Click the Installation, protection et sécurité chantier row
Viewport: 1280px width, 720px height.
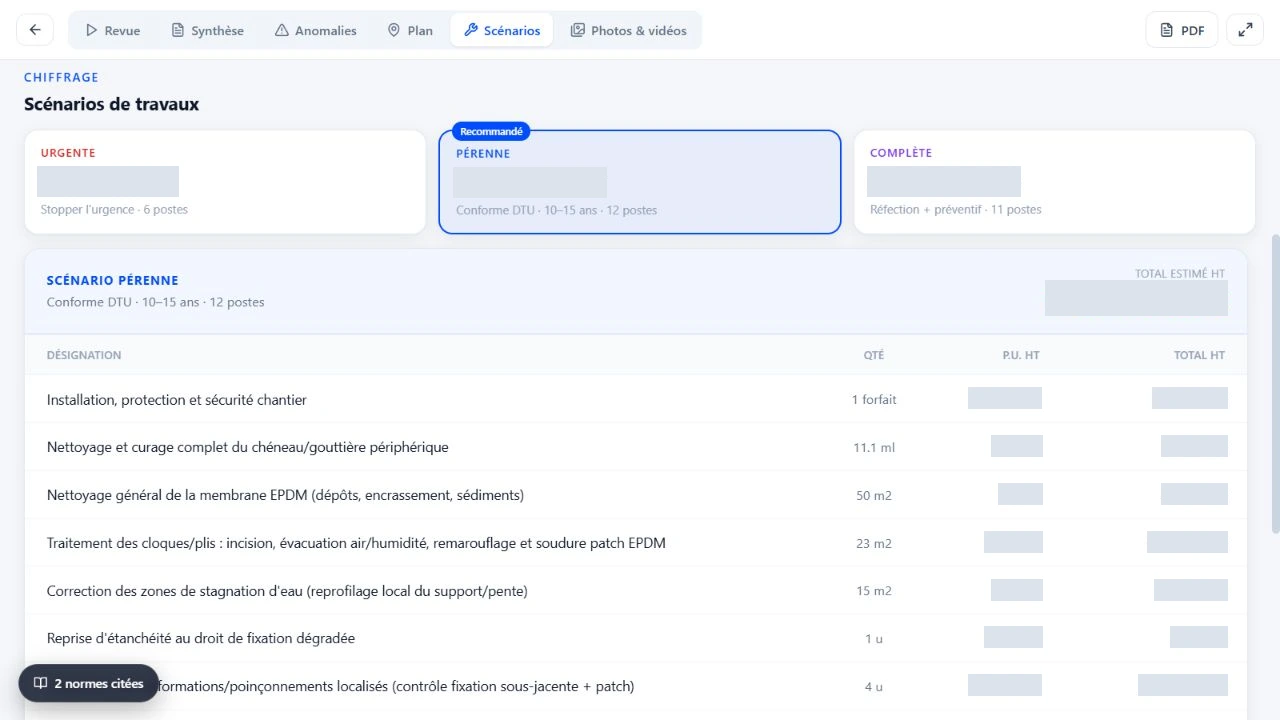636,399
